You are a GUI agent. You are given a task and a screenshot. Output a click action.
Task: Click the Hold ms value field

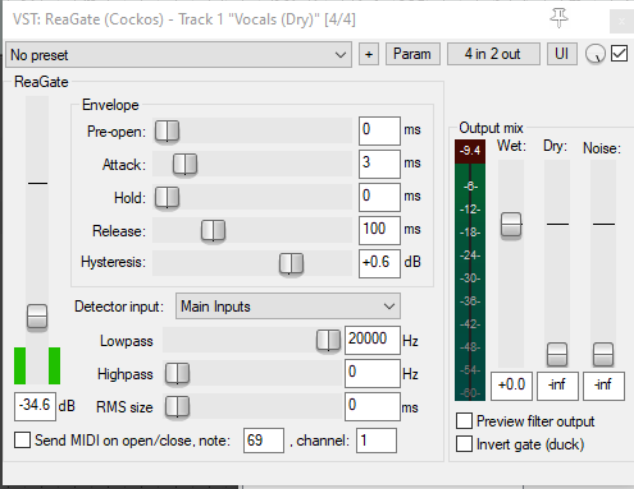[379, 197]
